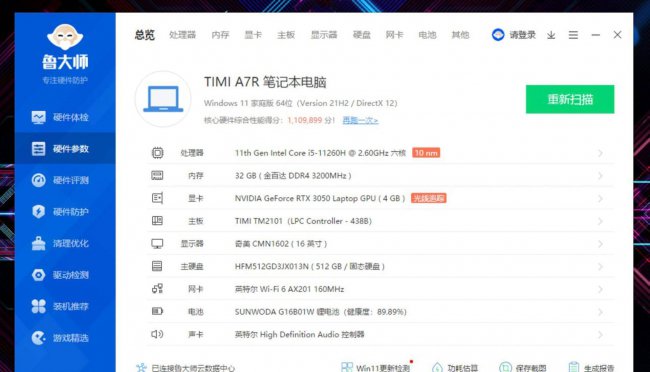Switch to the 总览 tab
The width and height of the screenshot is (650, 372).
click(145, 35)
